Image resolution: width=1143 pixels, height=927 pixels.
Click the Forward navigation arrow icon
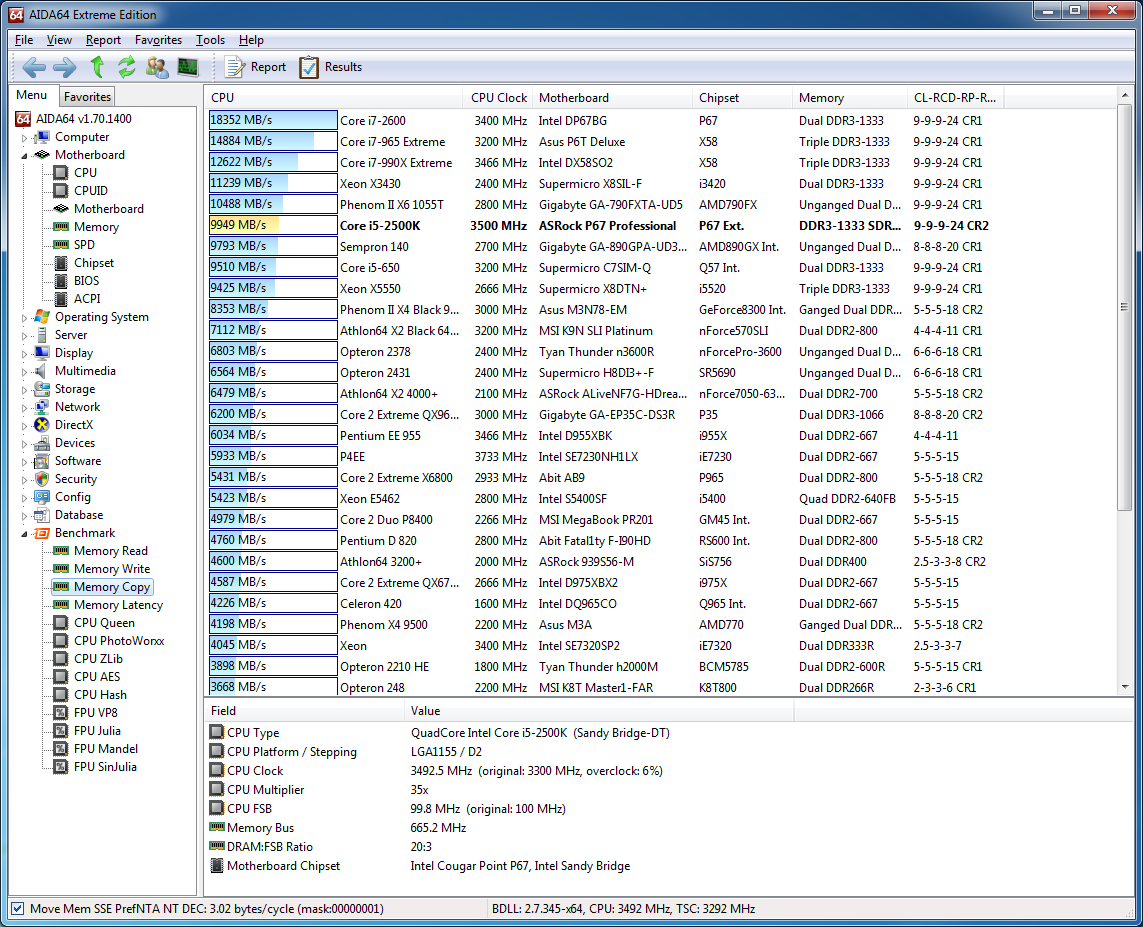pyautogui.click(x=65, y=67)
